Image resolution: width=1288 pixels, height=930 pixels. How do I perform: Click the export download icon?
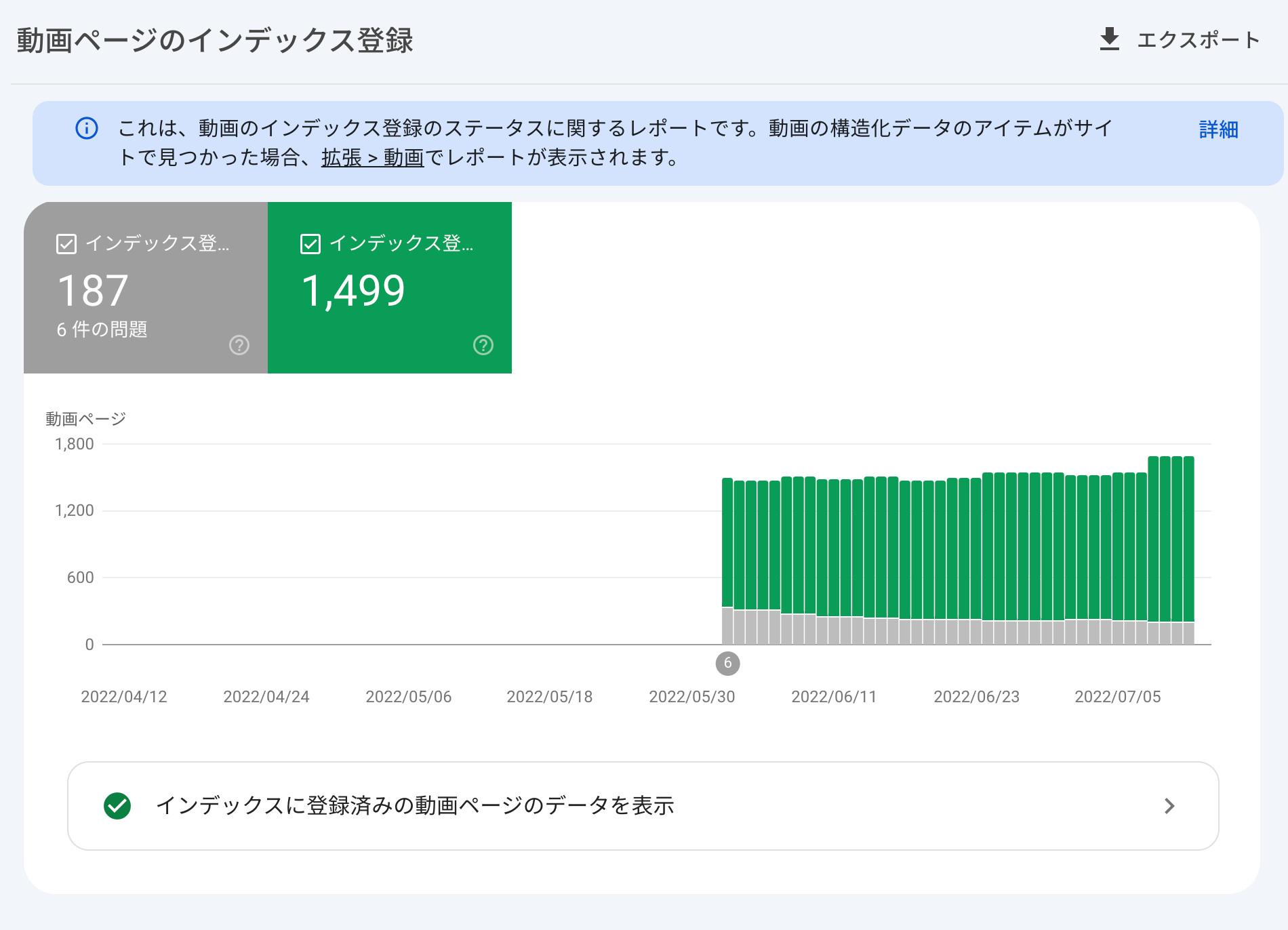(1109, 39)
